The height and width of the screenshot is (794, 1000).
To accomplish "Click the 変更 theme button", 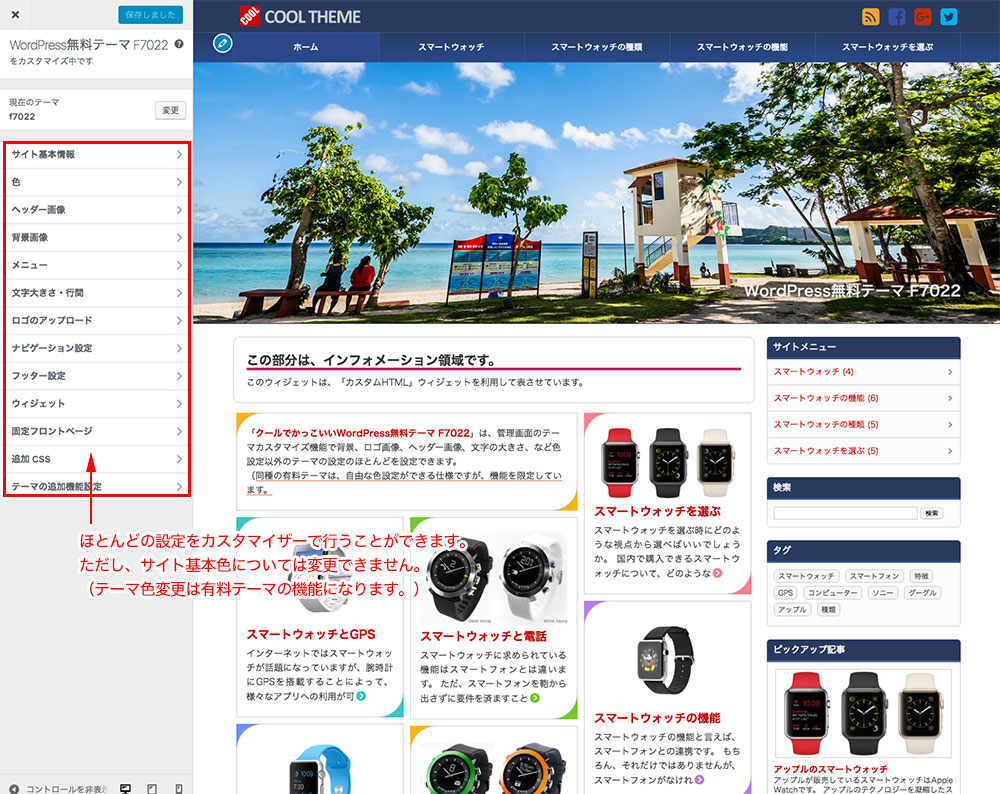I will (170, 110).
